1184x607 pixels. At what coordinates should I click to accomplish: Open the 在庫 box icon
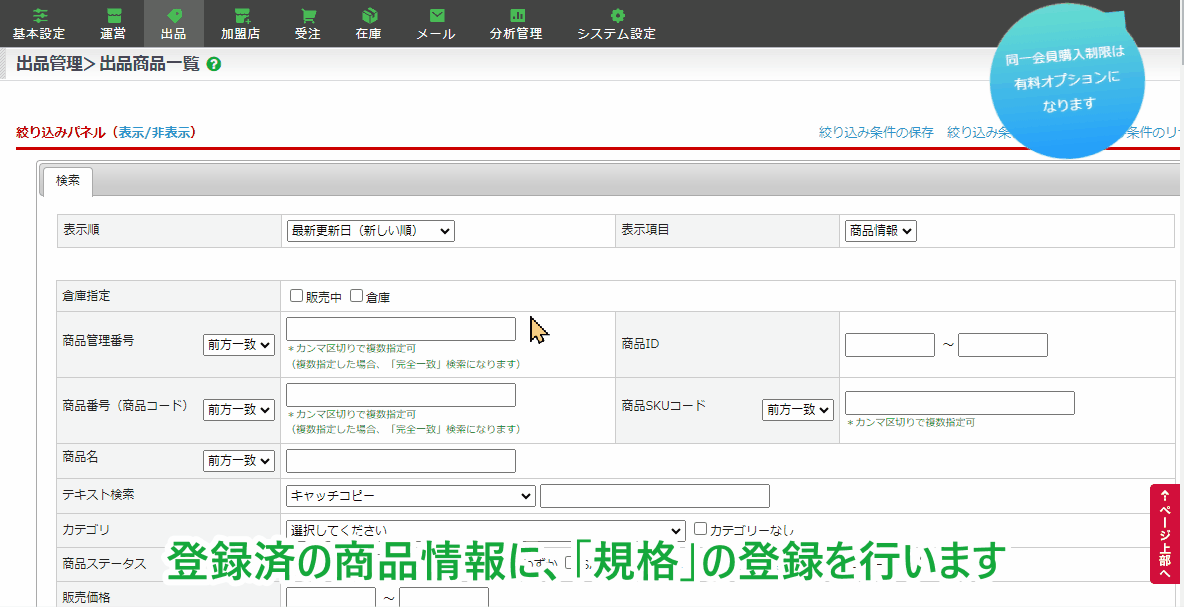coord(369,16)
